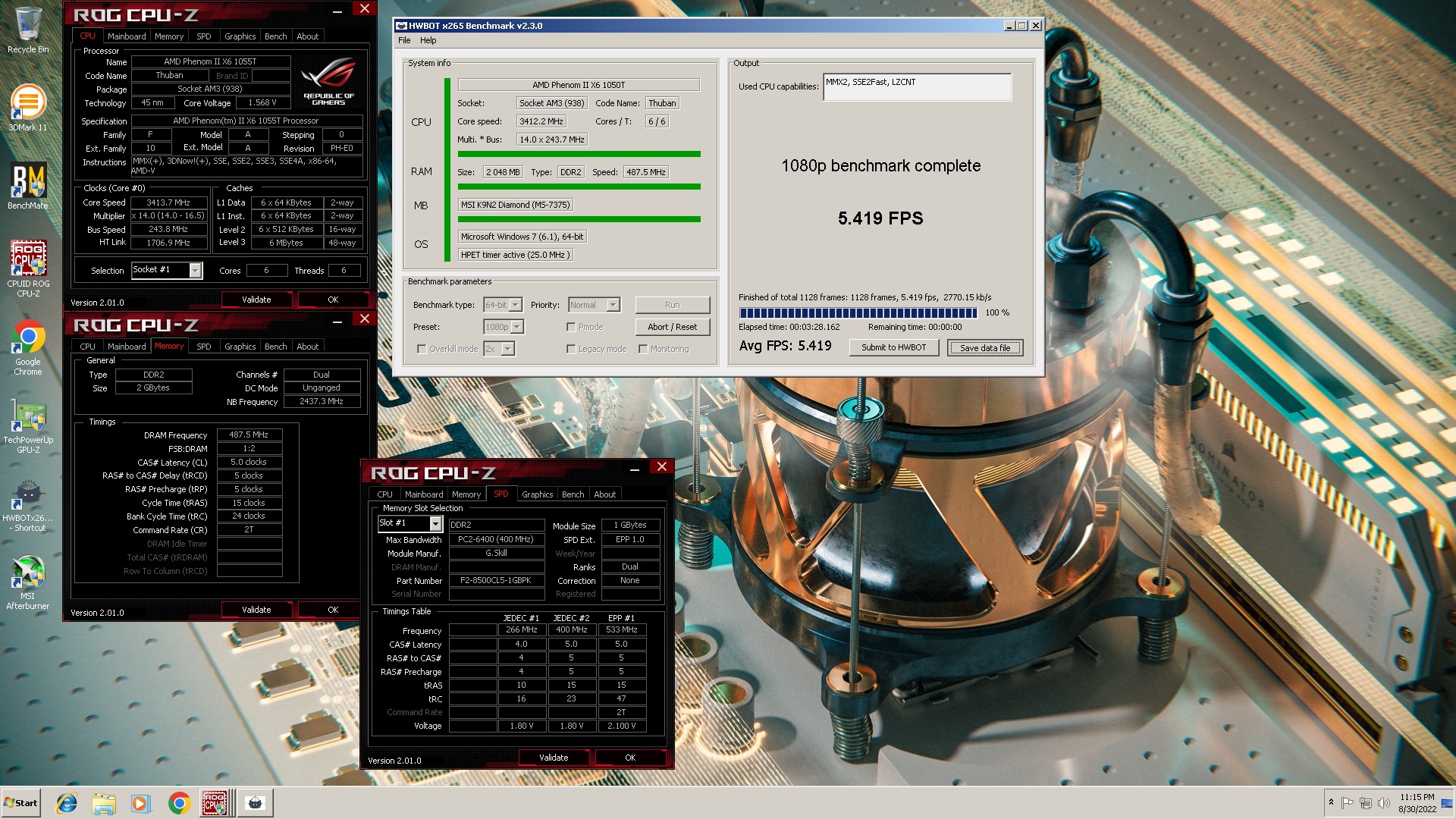The image size is (1456, 819).
Task: Click Validate in the middle Memory CPU-Z window
Action: click(x=256, y=610)
